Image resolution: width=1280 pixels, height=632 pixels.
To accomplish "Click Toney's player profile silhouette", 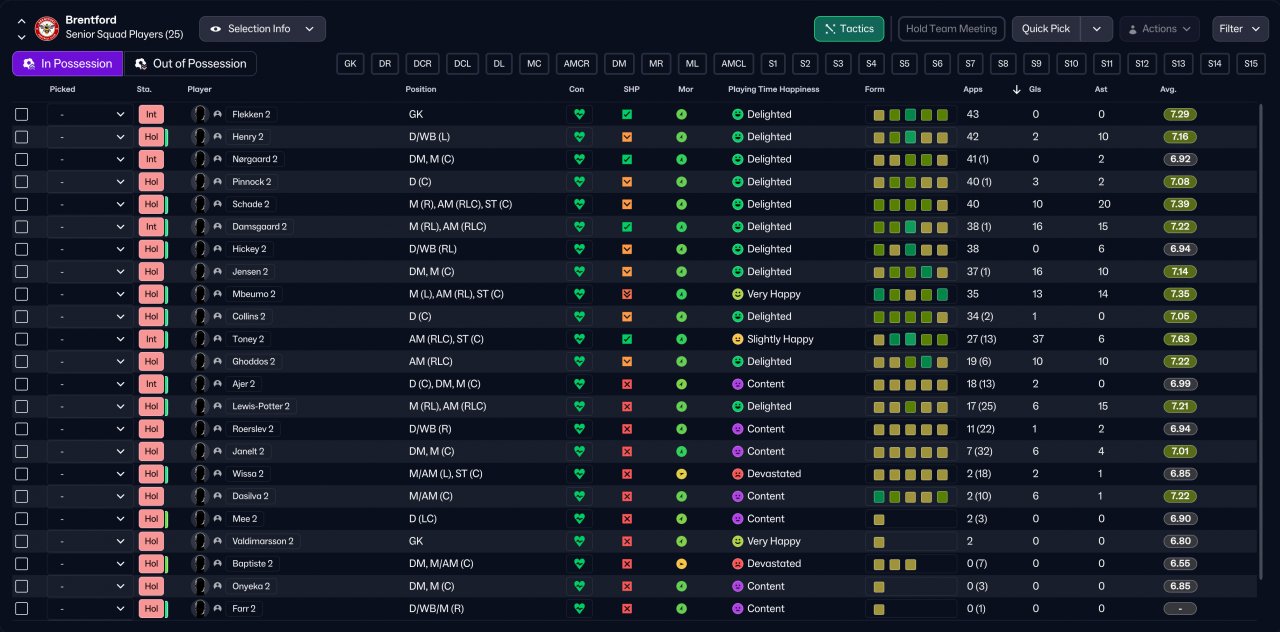I will coord(200,339).
